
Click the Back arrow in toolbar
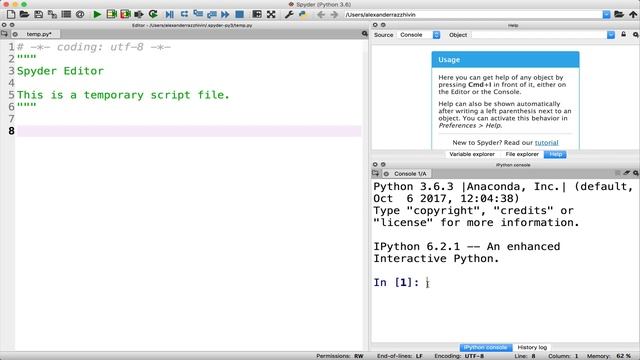tap(321, 15)
